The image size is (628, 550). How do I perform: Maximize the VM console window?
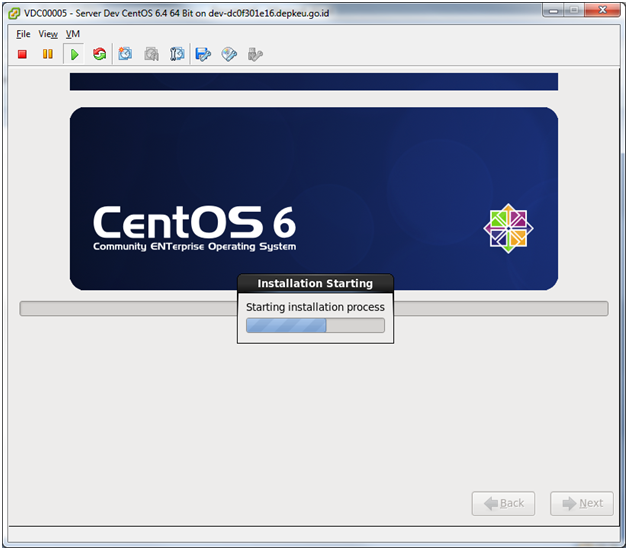574,10
